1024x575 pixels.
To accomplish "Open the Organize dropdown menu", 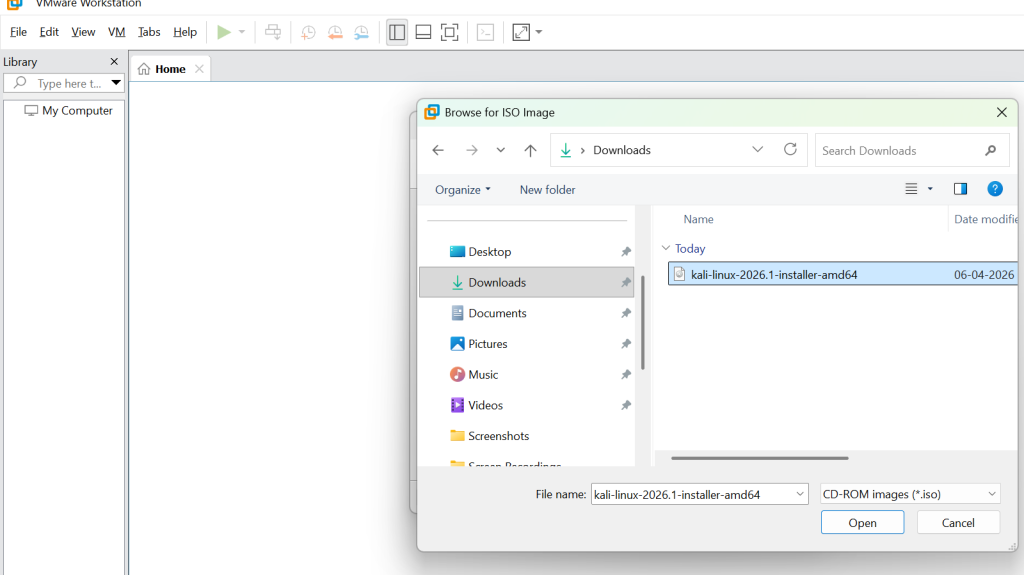I will click(x=462, y=189).
